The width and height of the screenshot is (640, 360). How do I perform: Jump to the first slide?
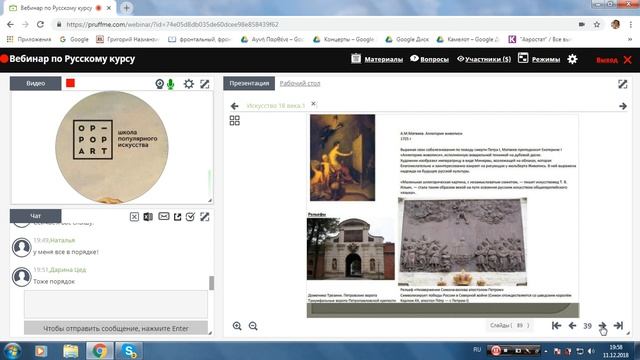click(x=556, y=325)
